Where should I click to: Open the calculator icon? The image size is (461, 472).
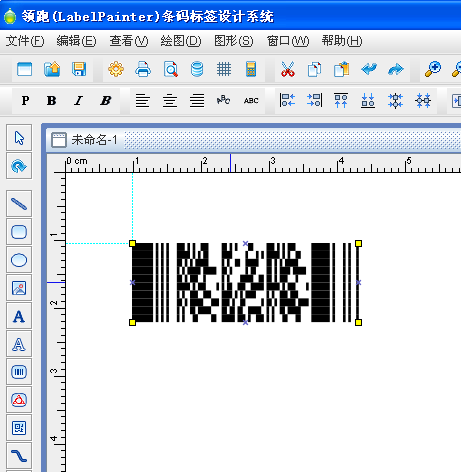[251, 69]
